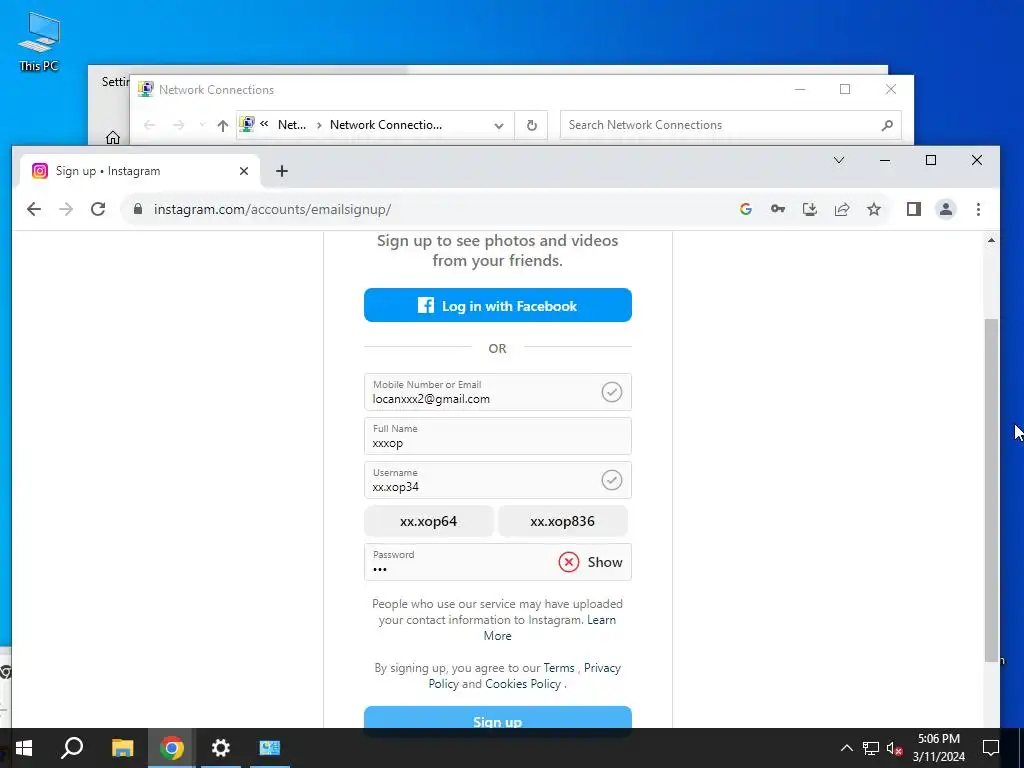The image size is (1024, 768).
Task: Click the username field checkmark icon
Action: click(x=611, y=480)
